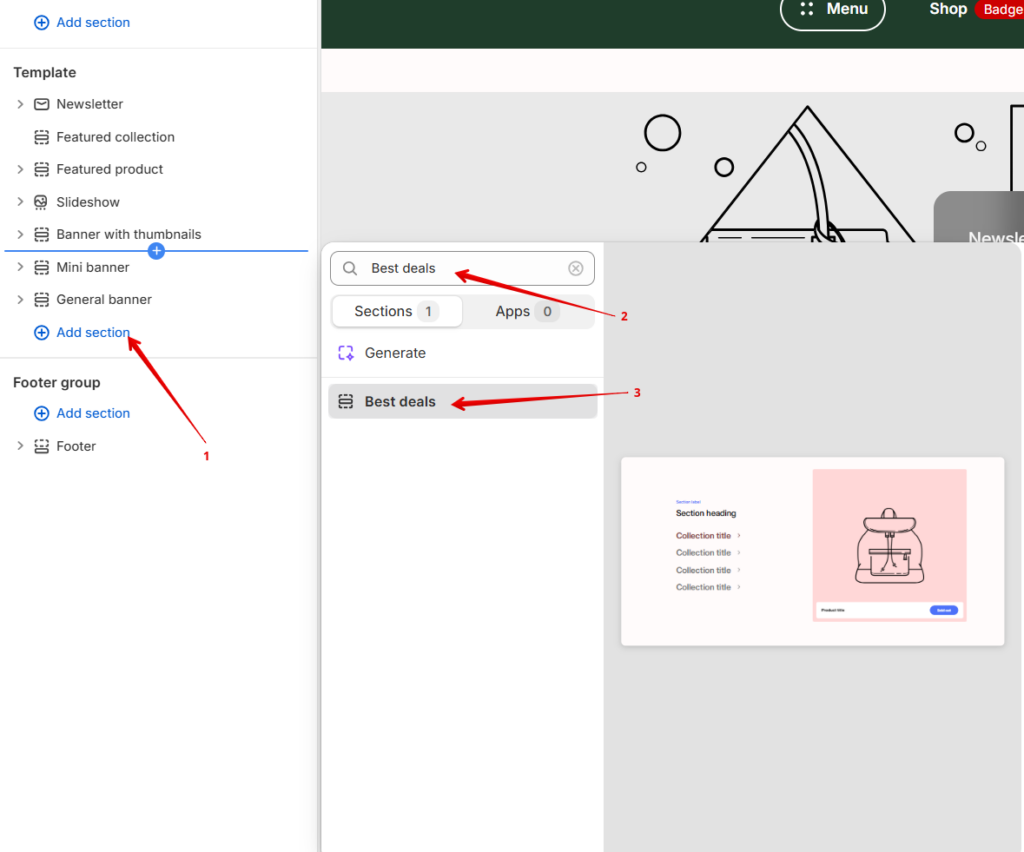Click the General banner section icon
1024x852 pixels.
(x=41, y=300)
